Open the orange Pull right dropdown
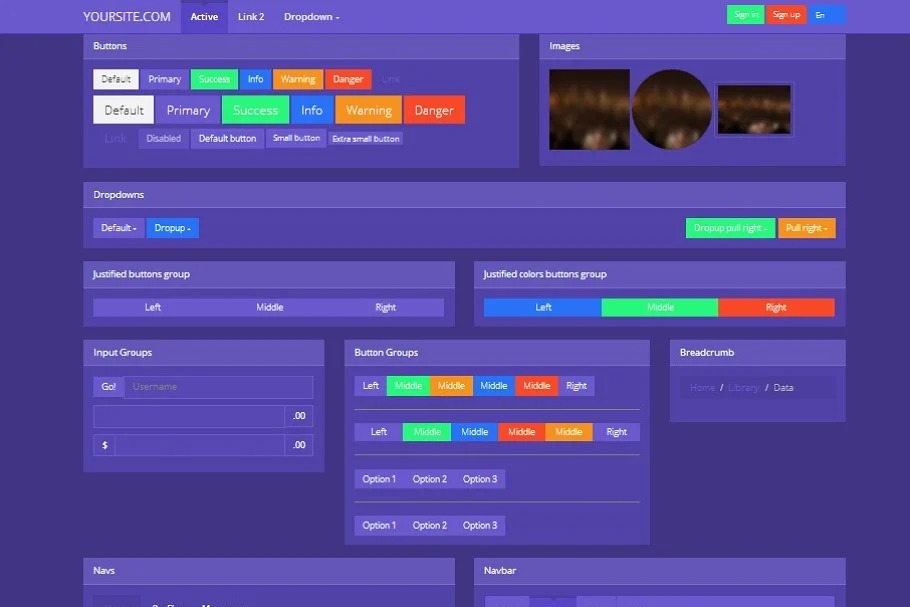Image resolution: width=910 pixels, height=607 pixels. [x=806, y=228]
